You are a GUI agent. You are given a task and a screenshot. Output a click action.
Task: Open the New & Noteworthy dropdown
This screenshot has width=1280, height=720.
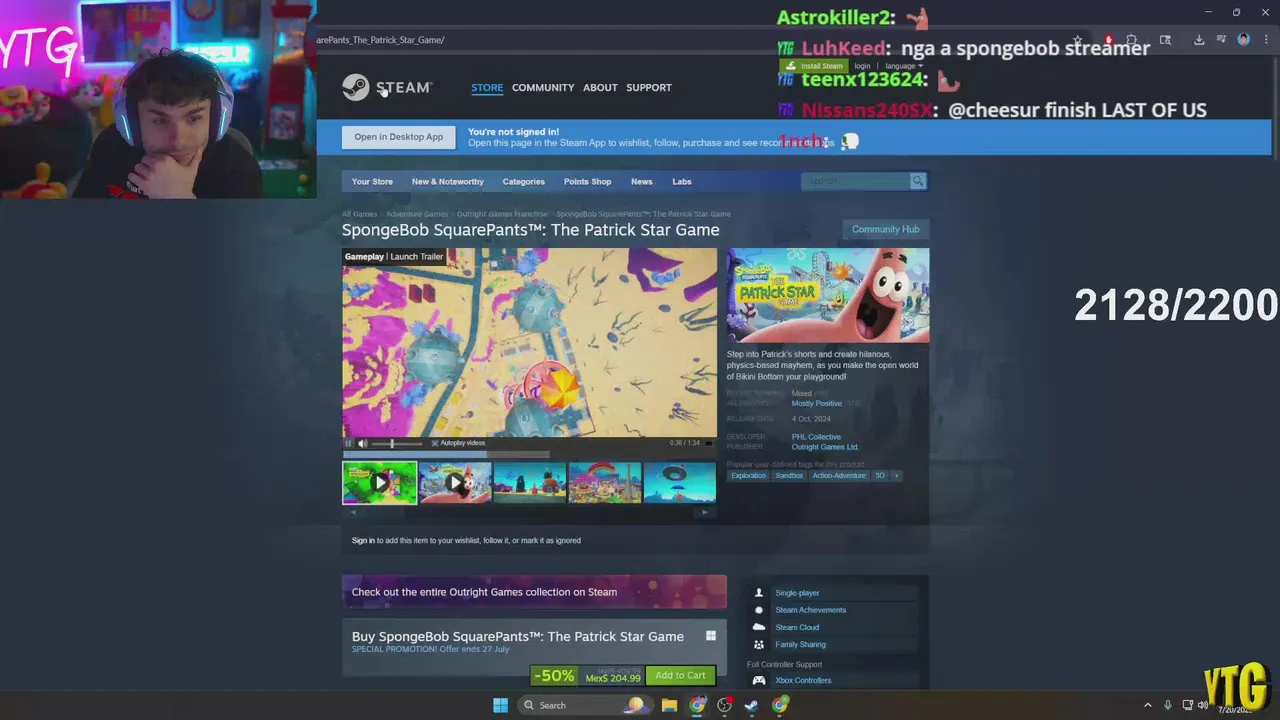point(447,182)
